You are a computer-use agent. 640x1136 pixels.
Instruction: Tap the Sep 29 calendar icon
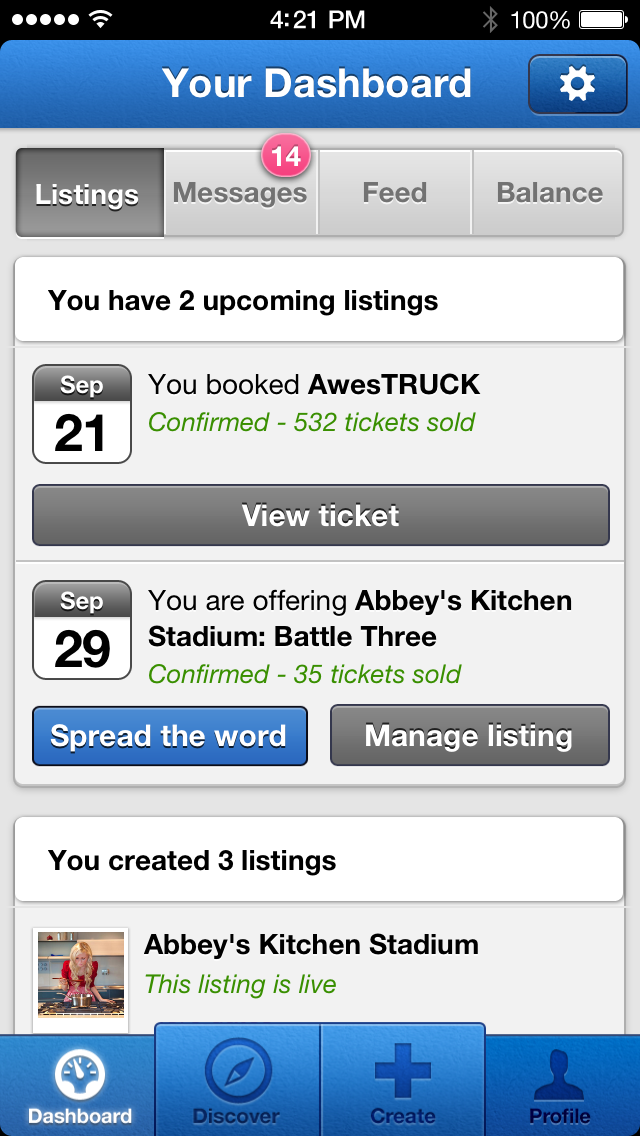pos(82,630)
